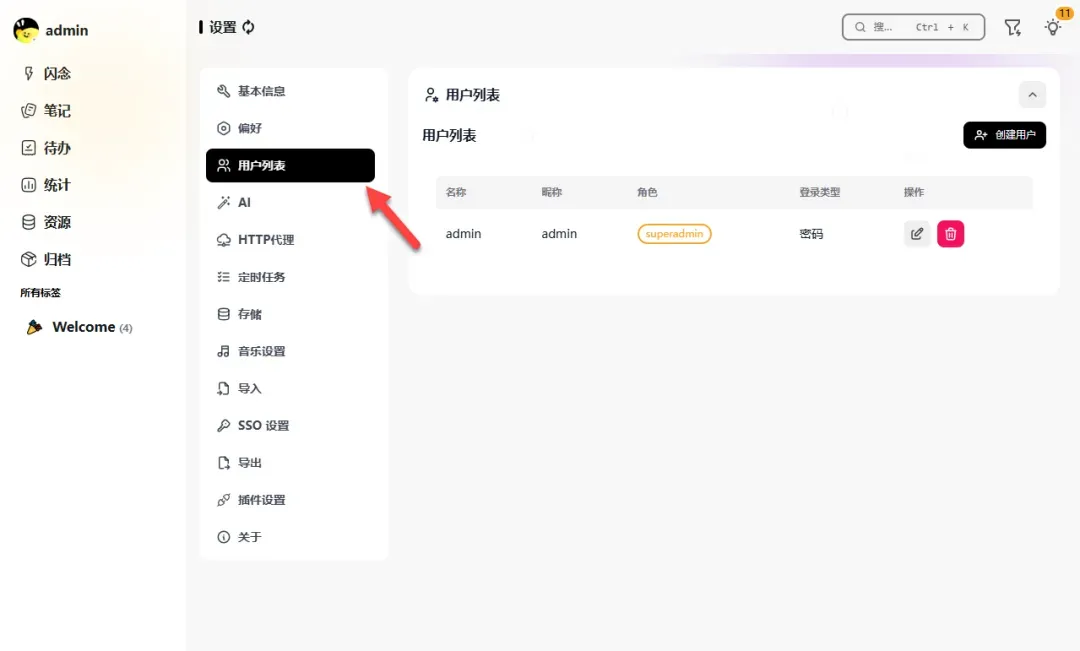Click the Welcome tag

click(83, 327)
